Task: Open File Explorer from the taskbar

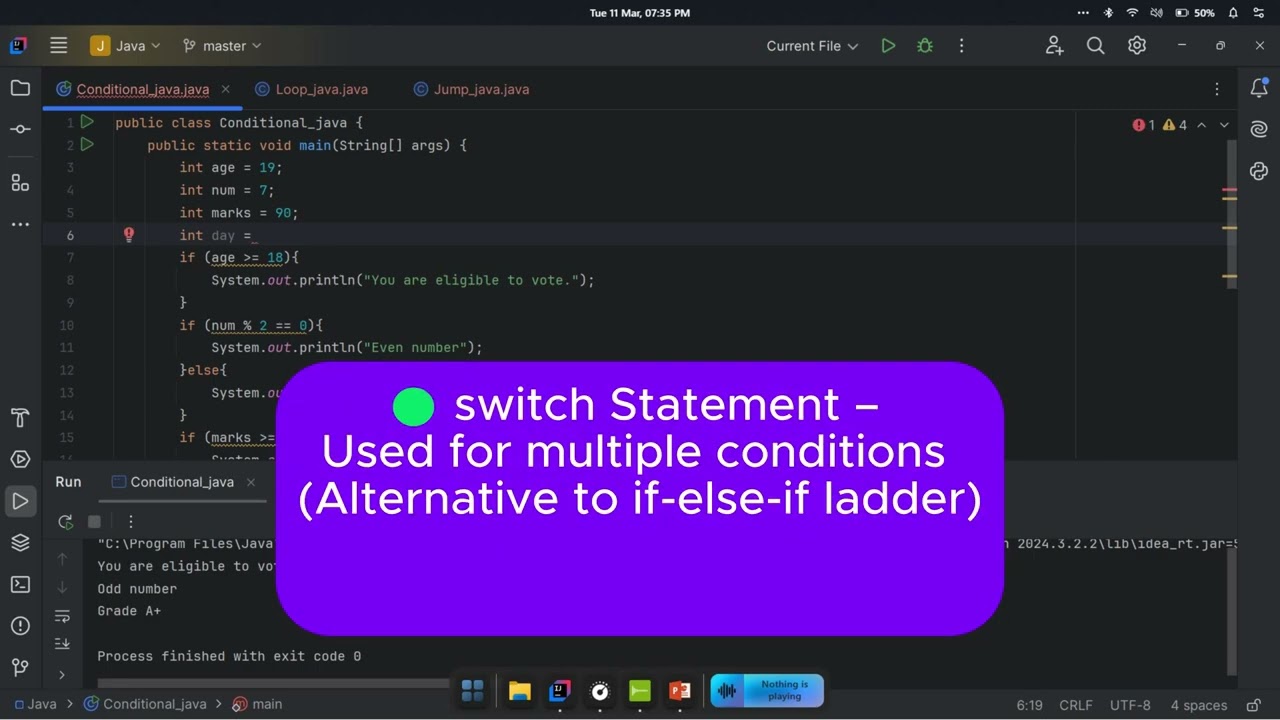Action: pos(519,690)
